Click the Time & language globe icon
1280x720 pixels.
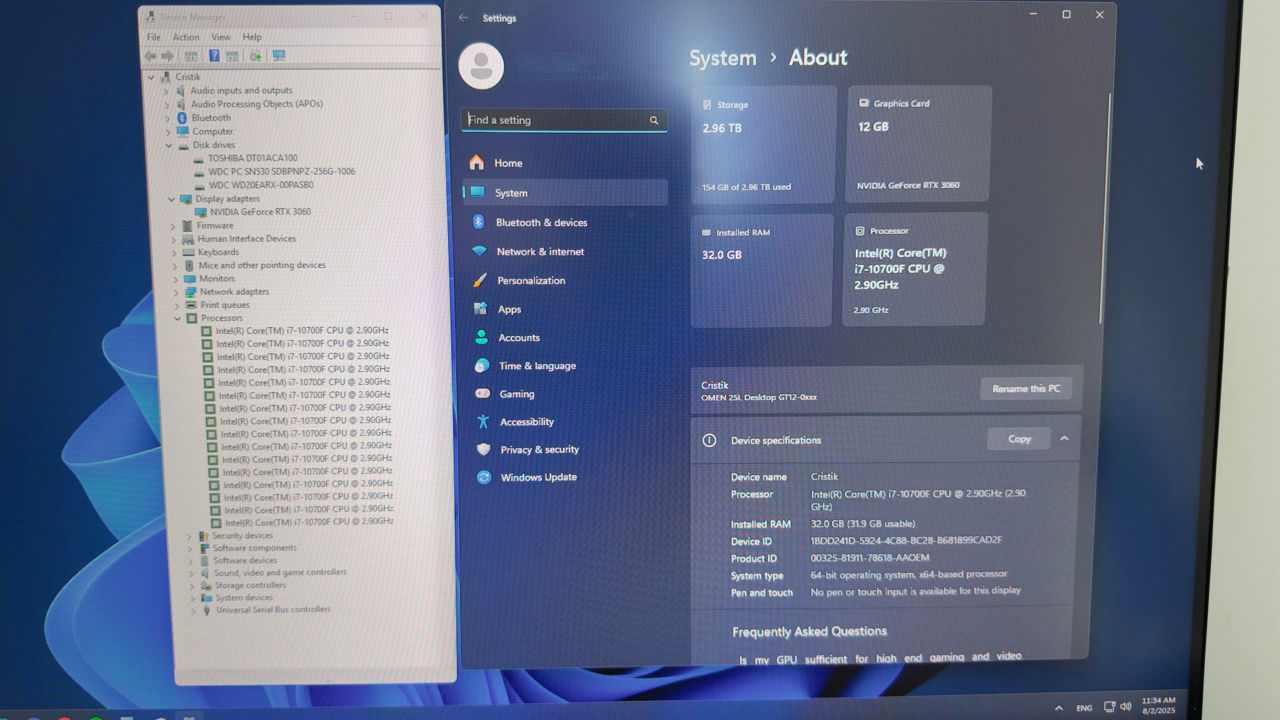pyautogui.click(x=482, y=366)
